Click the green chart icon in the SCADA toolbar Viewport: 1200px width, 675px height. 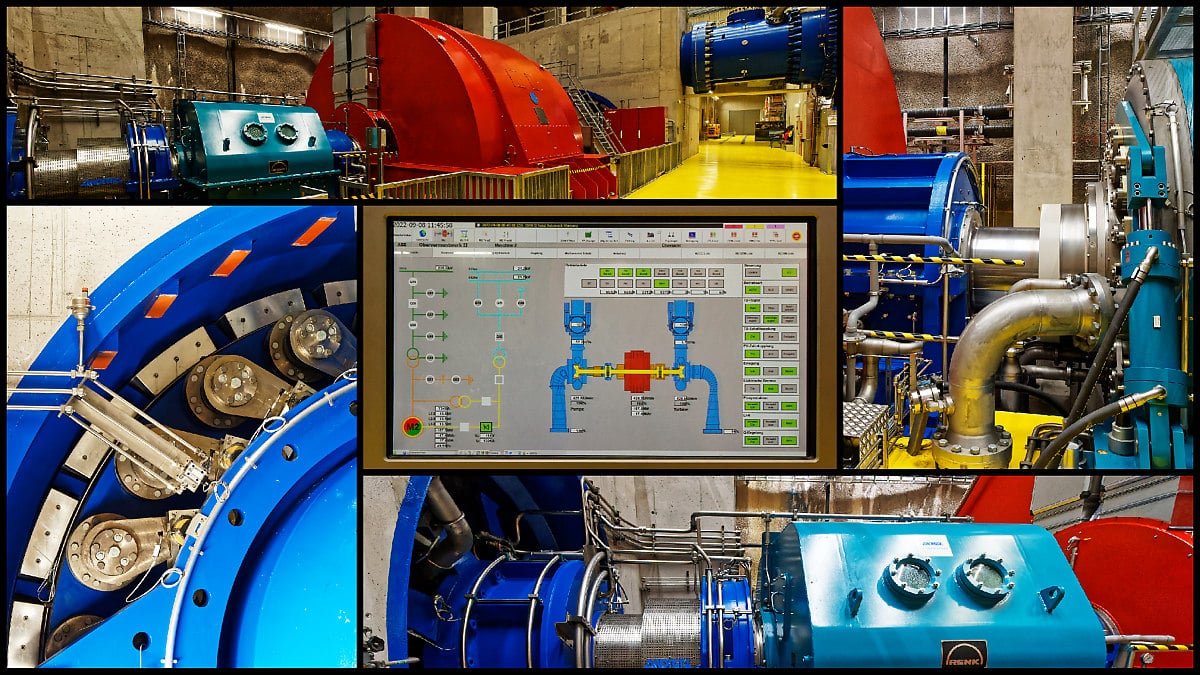click(x=587, y=236)
